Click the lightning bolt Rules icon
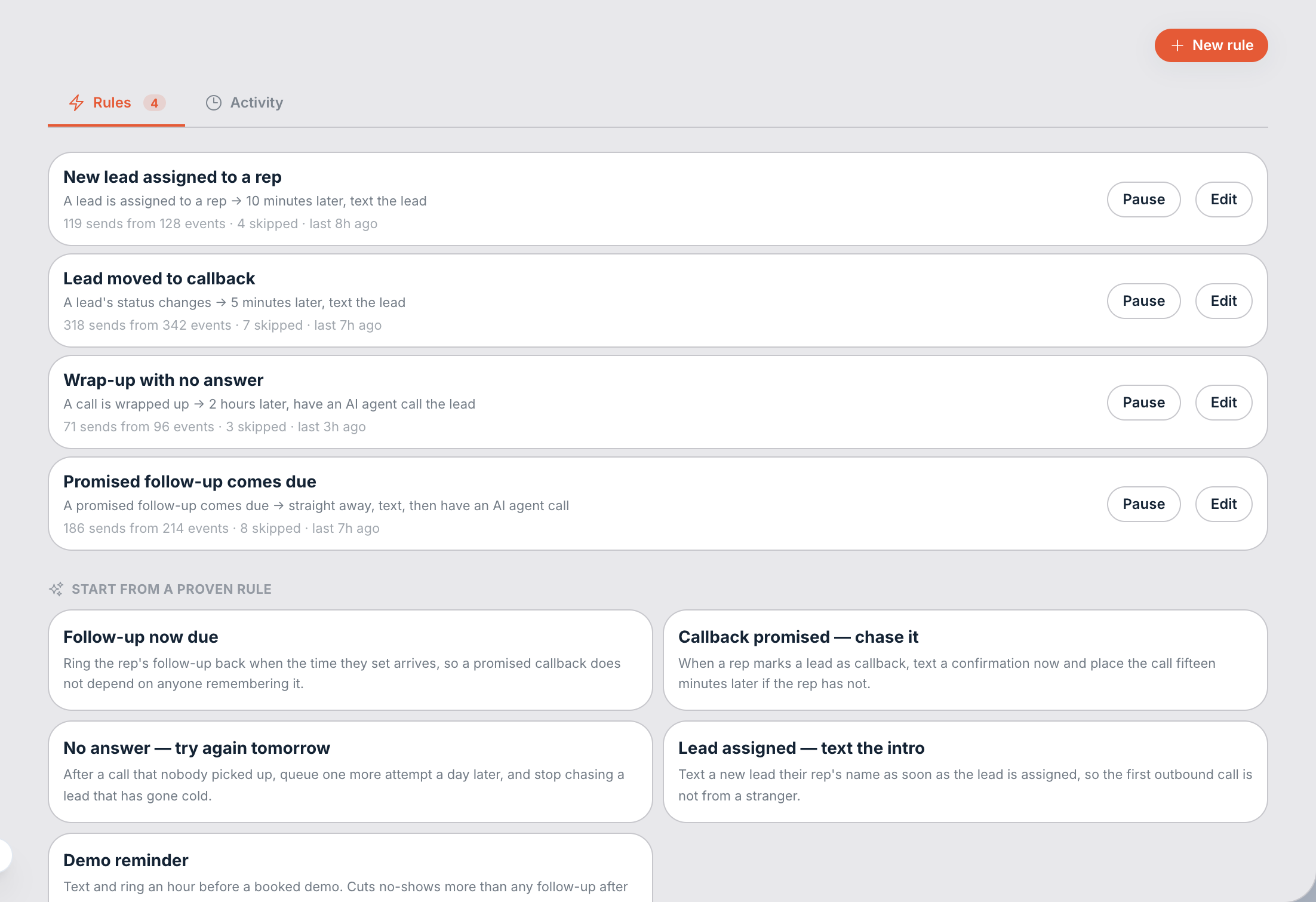The image size is (1316, 902). click(76, 103)
